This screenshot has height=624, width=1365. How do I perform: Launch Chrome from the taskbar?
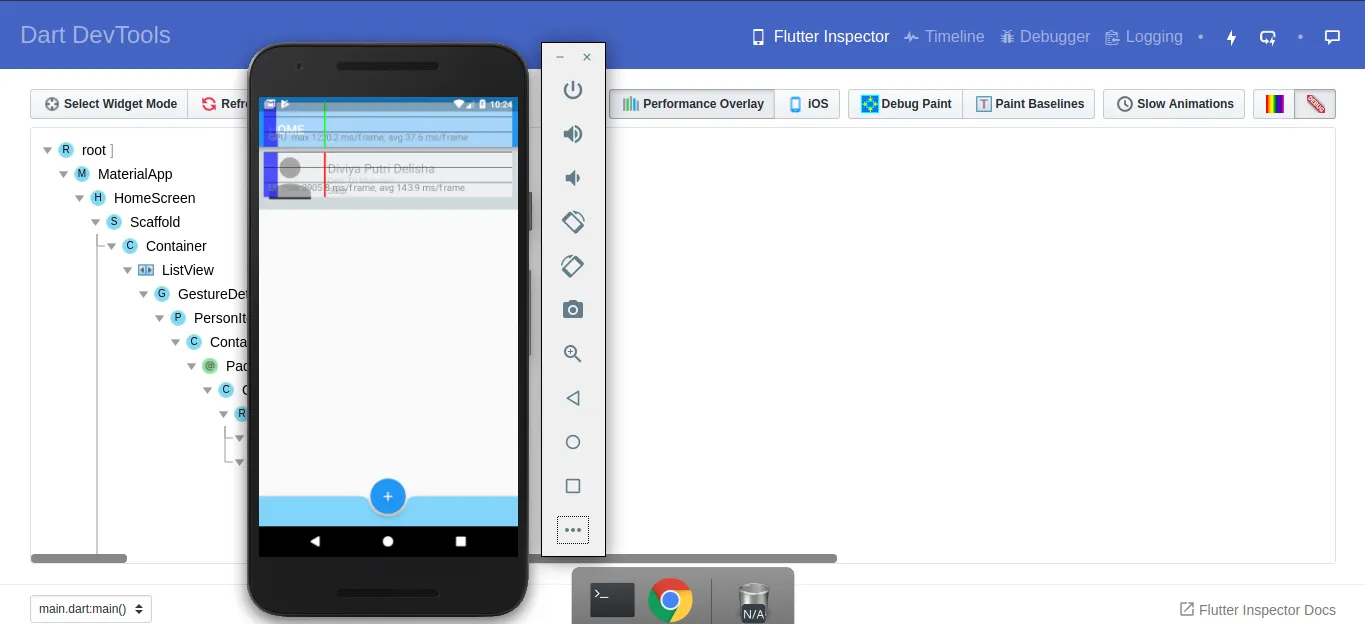coord(673,600)
